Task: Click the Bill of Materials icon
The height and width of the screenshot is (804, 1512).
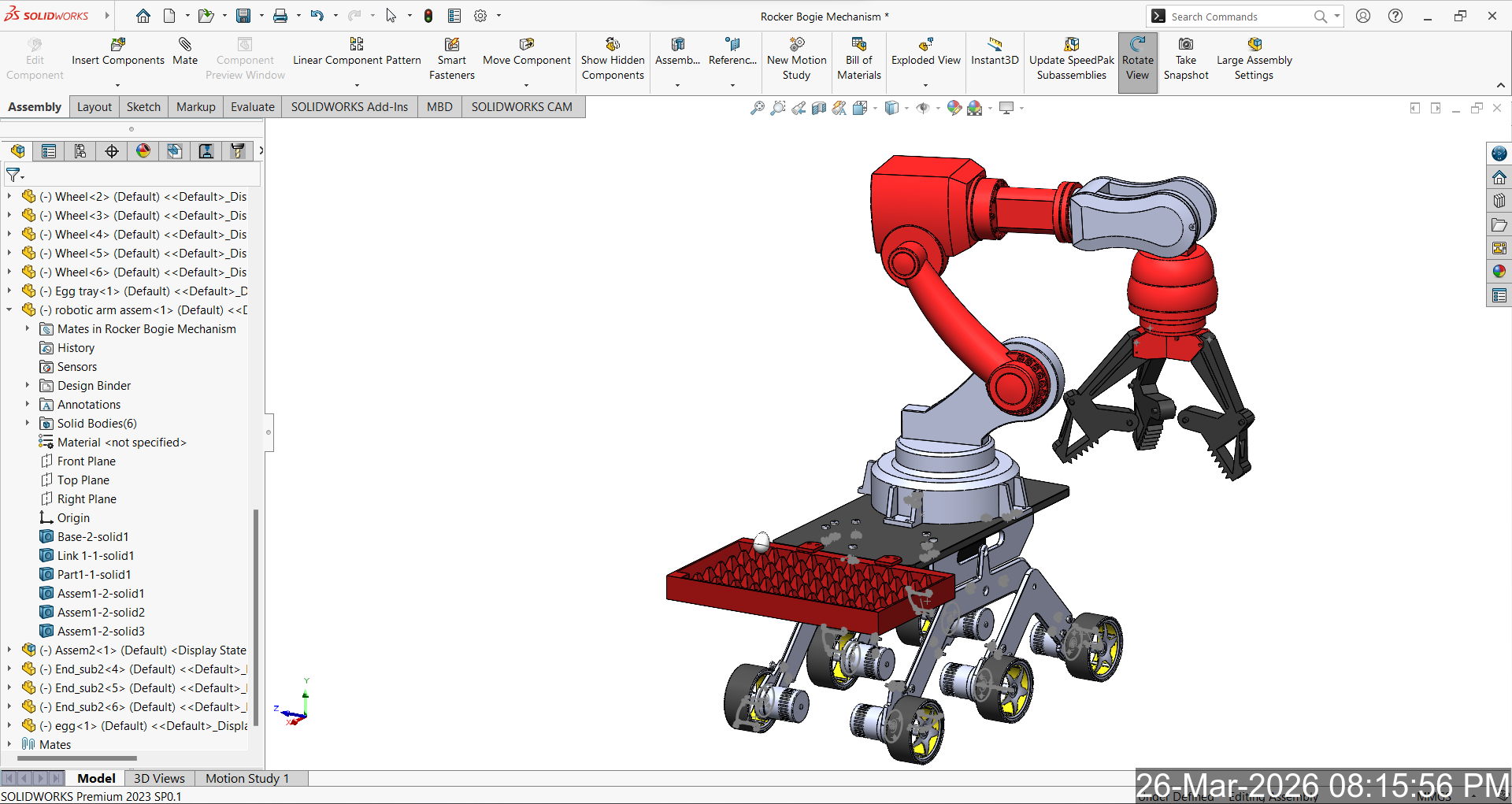Action: (x=858, y=45)
